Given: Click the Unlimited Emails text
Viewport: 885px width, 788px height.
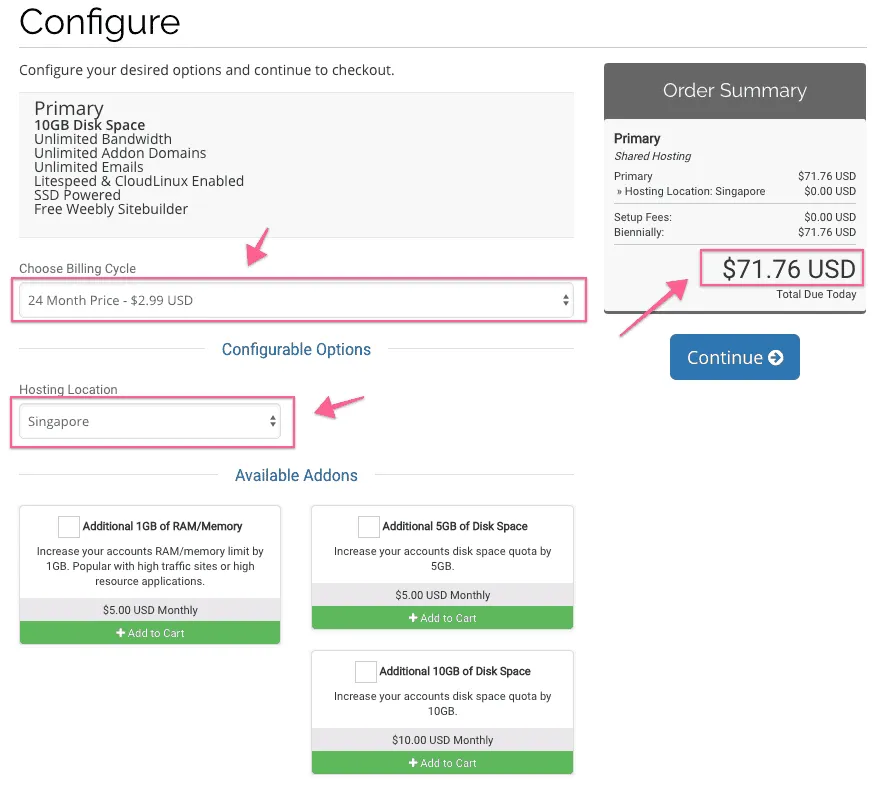Looking at the screenshot, I should pos(89,167).
